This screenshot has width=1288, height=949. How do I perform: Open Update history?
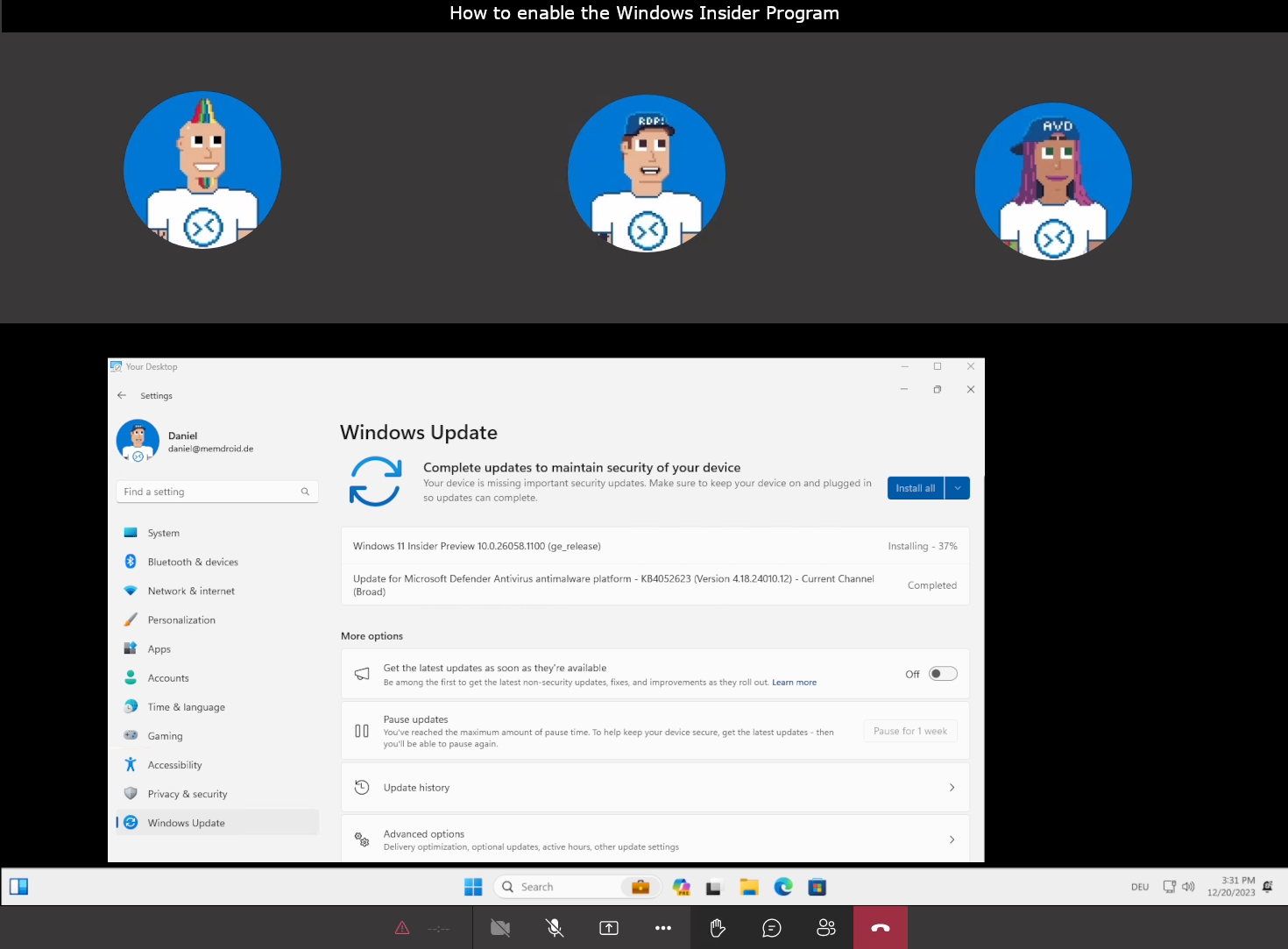point(655,787)
